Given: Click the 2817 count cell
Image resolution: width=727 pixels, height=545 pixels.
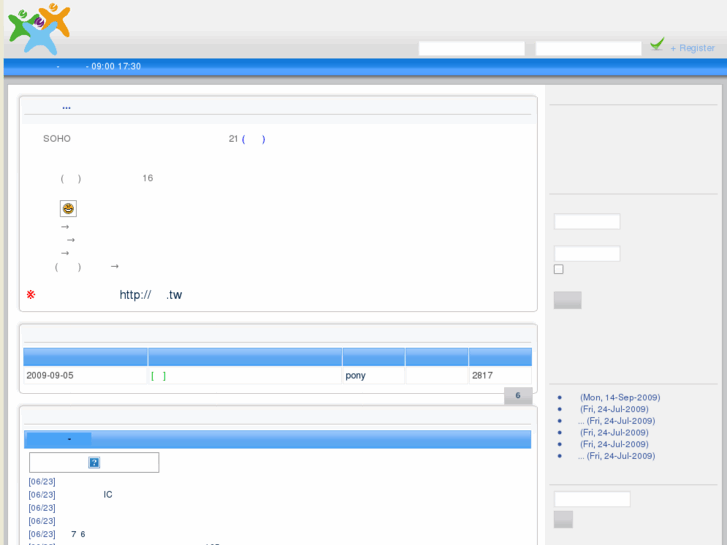Looking at the screenshot, I should 500,375.
